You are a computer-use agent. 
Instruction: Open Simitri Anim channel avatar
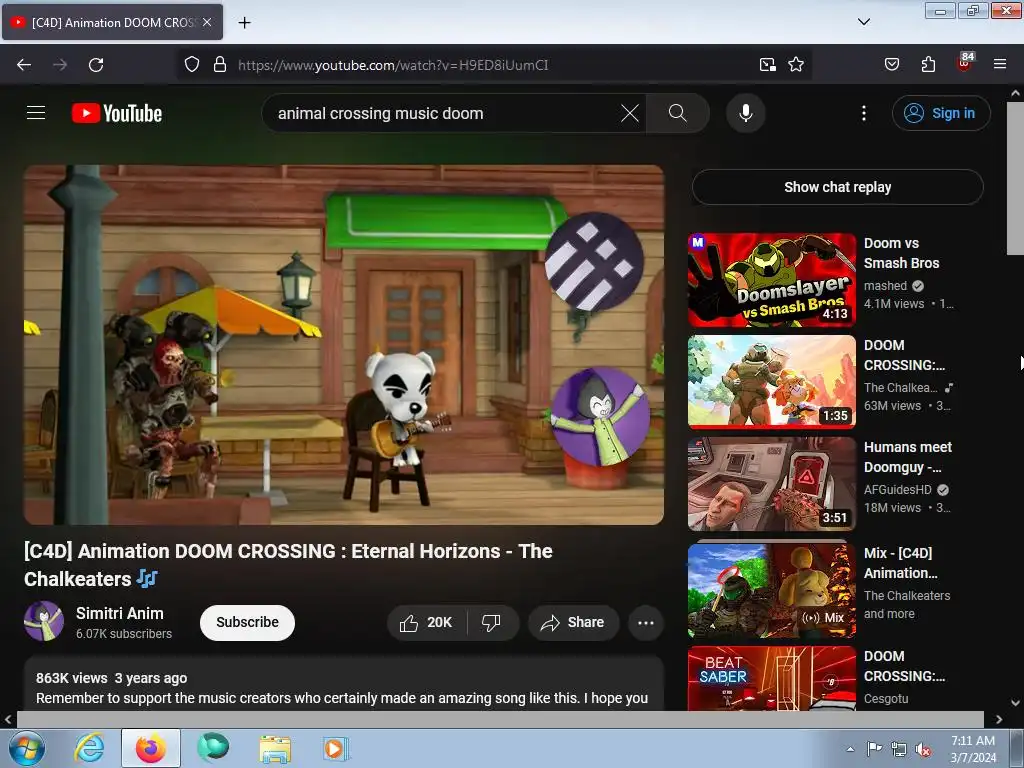click(x=44, y=621)
